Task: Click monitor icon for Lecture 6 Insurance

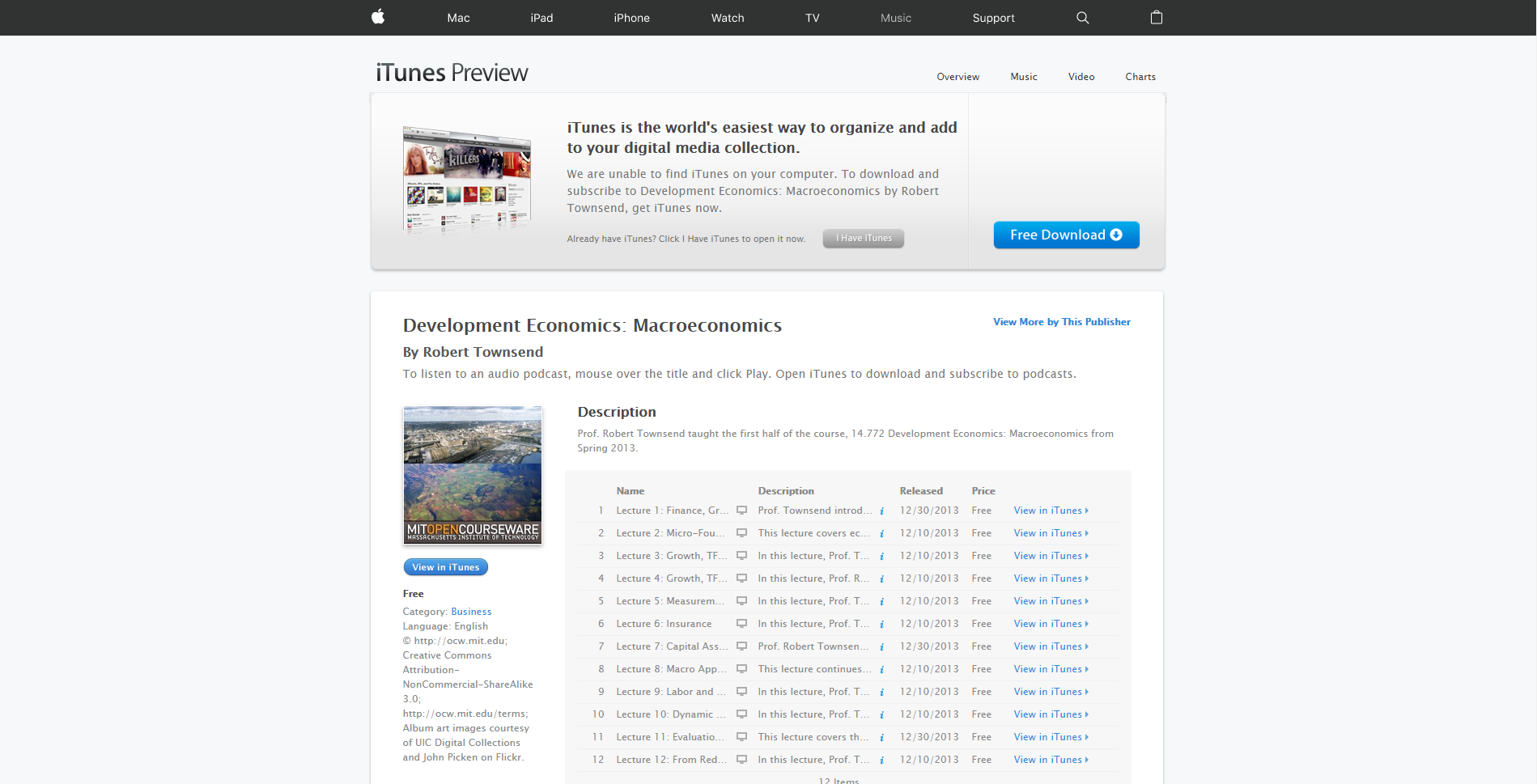Action: point(741,624)
